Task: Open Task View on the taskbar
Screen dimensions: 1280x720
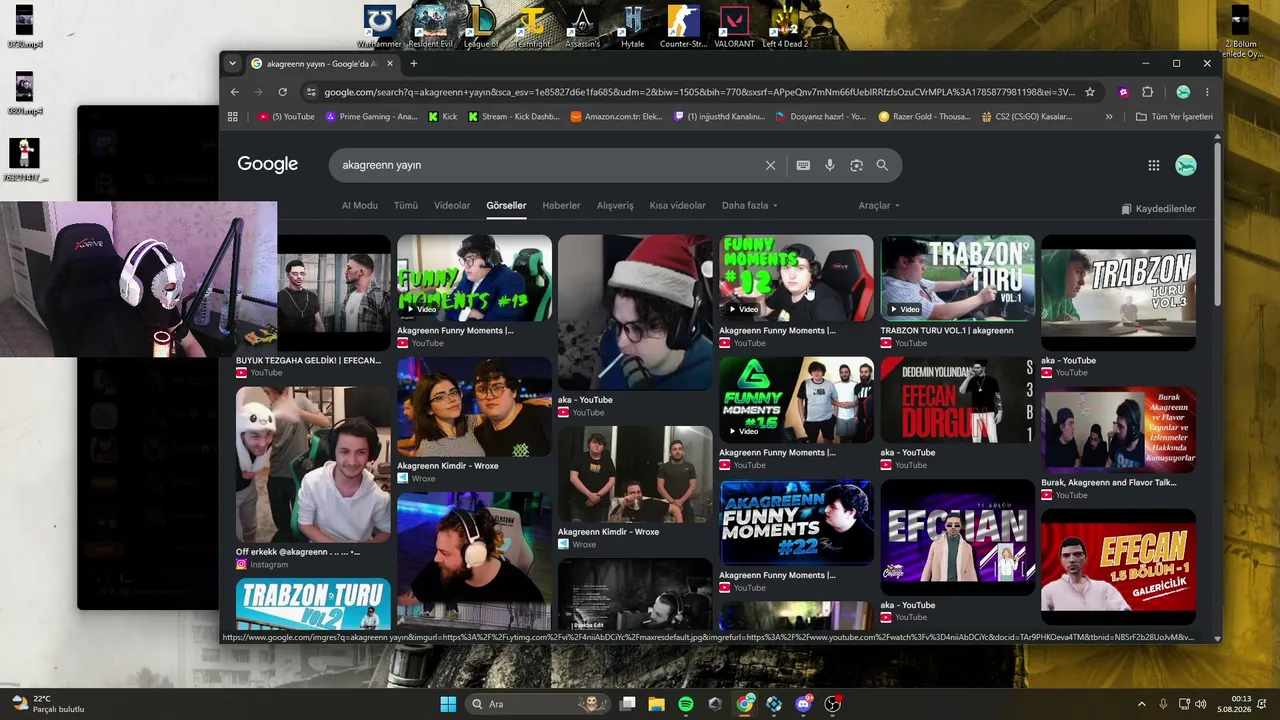Action: point(628,704)
